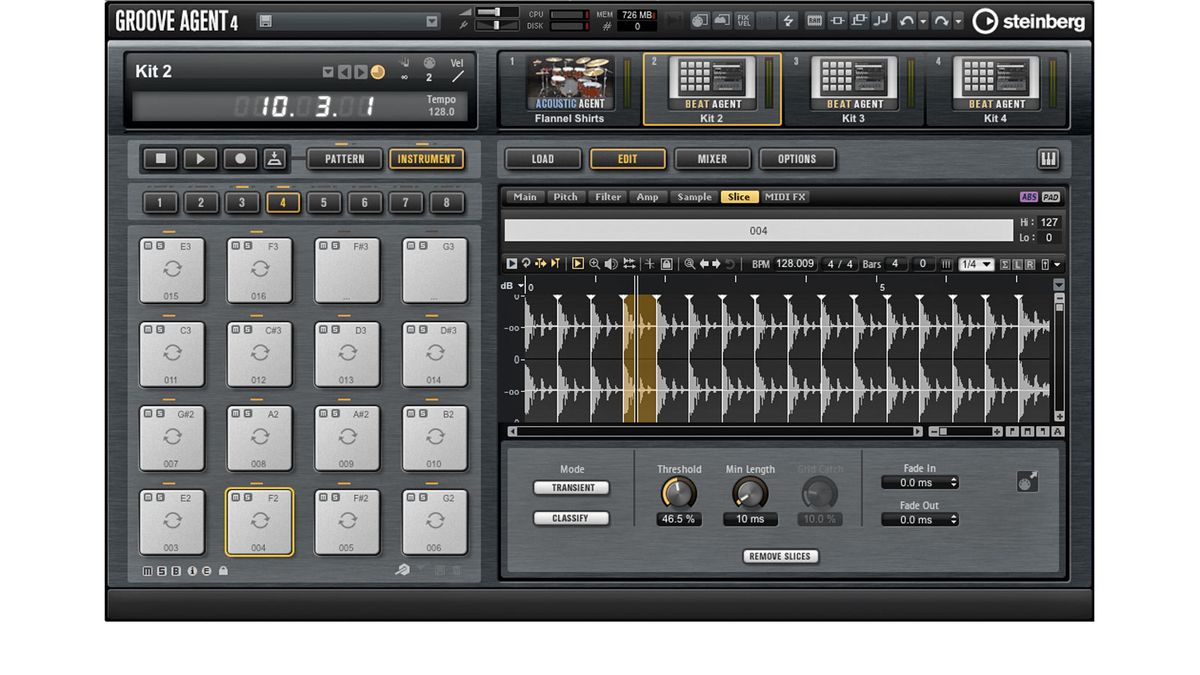
Task: Switch to the Sample tab
Action: click(694, 197)
